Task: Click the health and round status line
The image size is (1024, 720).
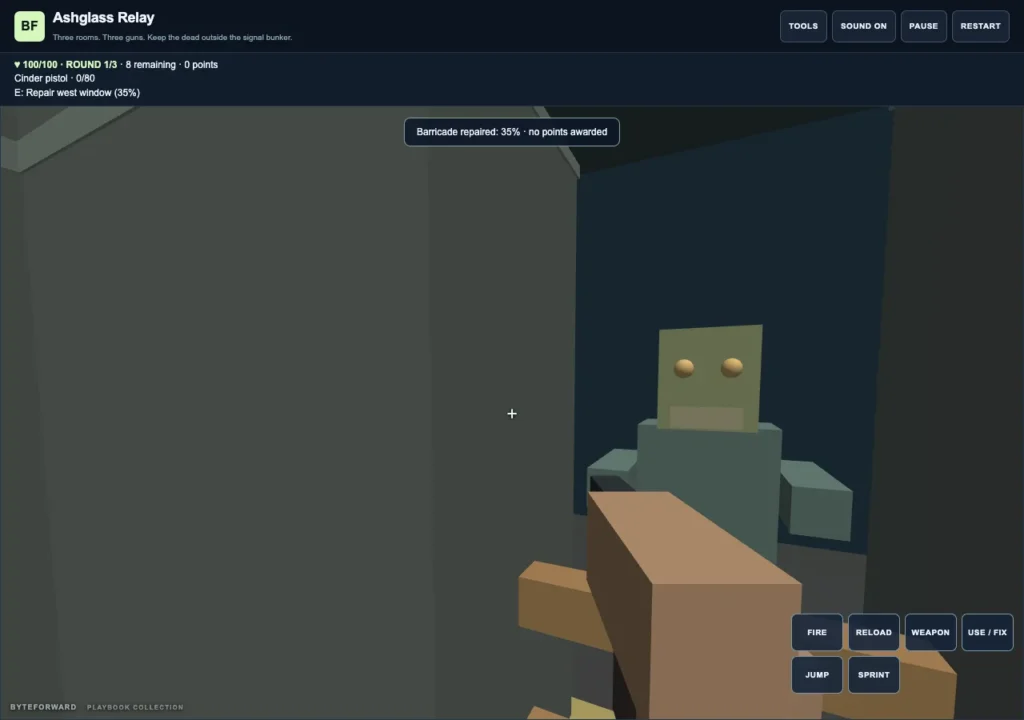Action: (116, 65)
